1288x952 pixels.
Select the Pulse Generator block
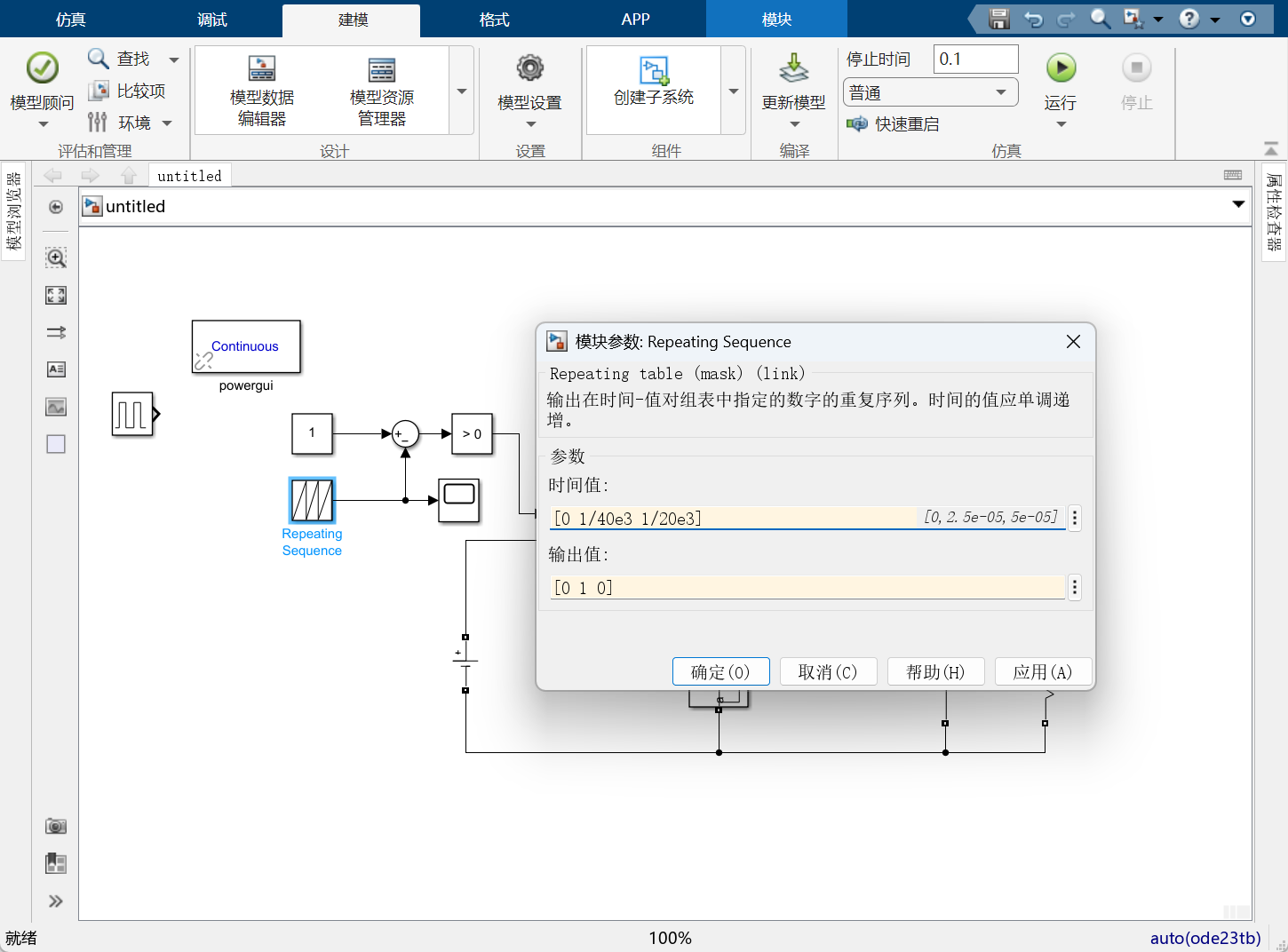[132, 414]
